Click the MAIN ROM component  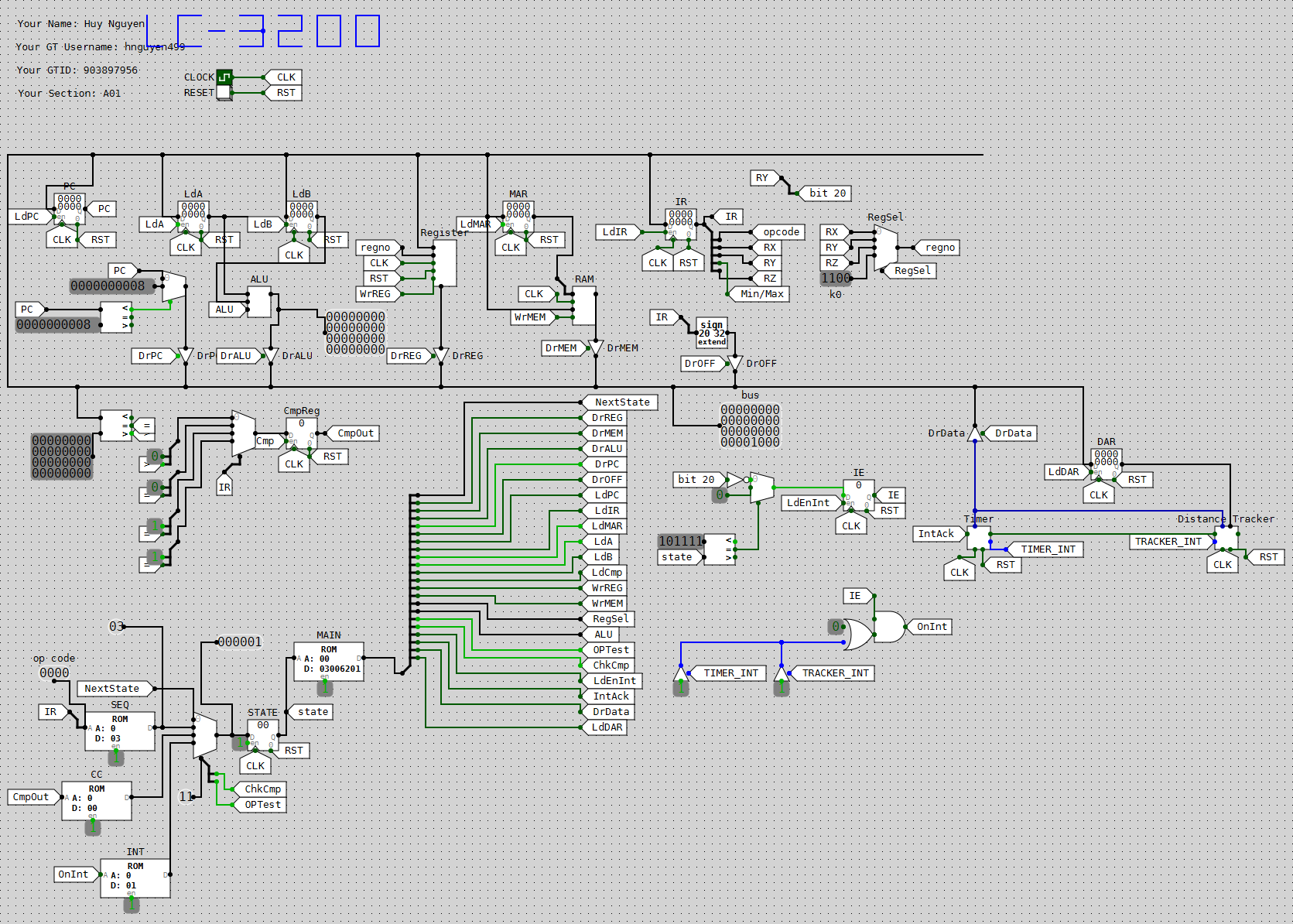point(328,662)
